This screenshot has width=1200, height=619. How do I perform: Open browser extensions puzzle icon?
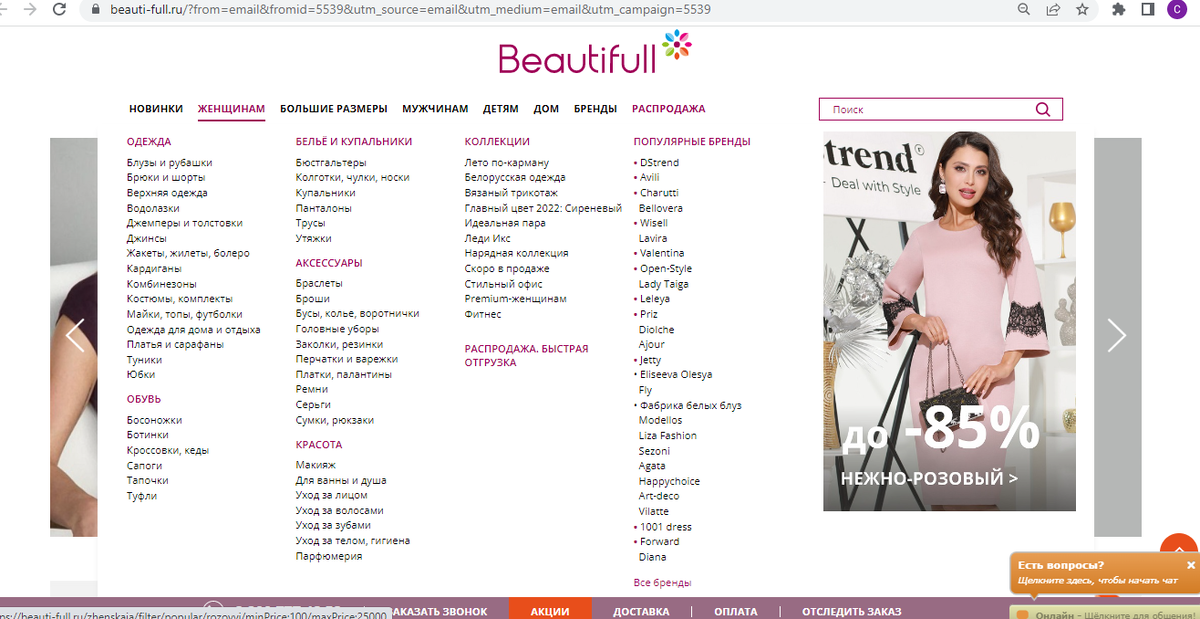[1118, 9]
